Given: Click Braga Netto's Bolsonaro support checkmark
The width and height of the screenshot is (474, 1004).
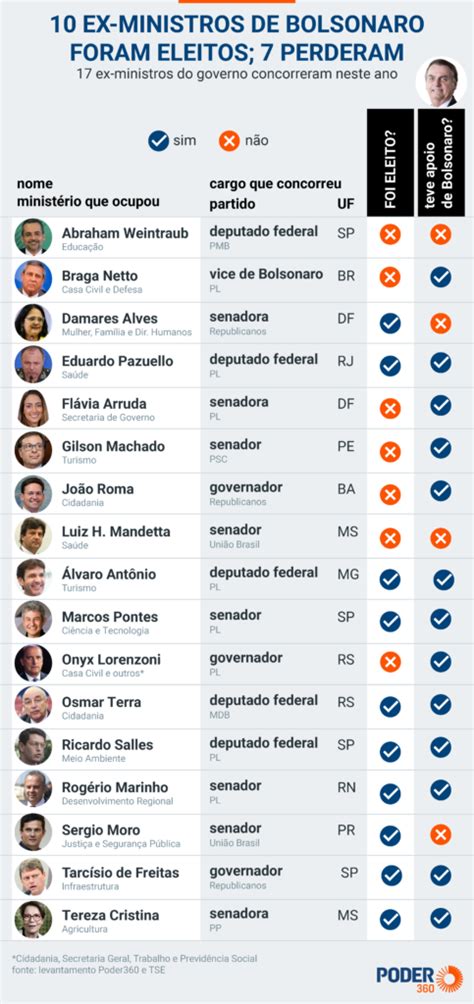Looking at the screenshot, I should [x=441, y=277].
